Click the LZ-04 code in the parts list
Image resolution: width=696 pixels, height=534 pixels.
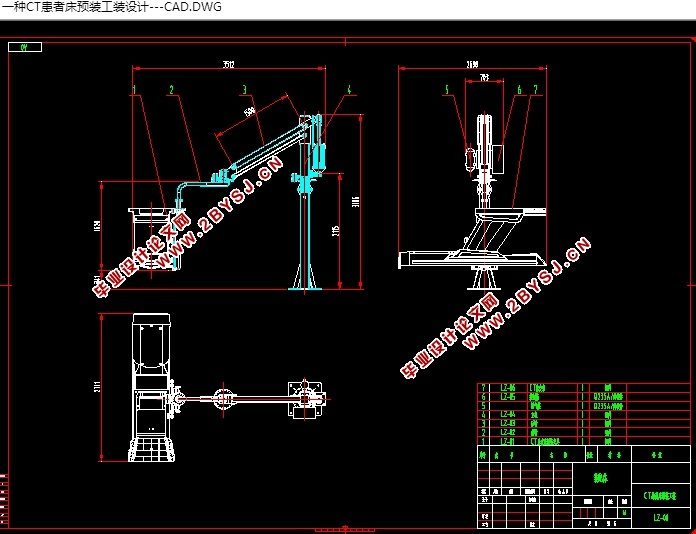[508, 415]
